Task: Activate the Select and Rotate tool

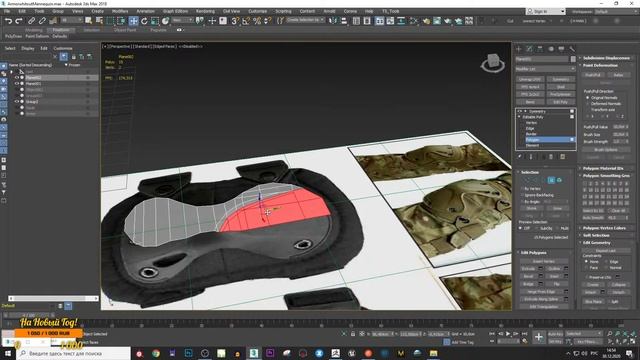Action: (144, 21)
